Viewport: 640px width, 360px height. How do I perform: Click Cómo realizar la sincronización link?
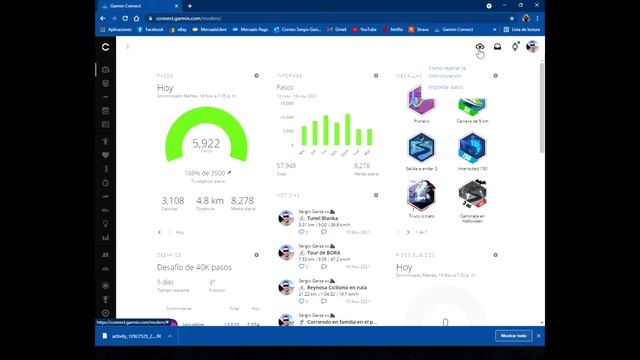(x=447, y=72)
